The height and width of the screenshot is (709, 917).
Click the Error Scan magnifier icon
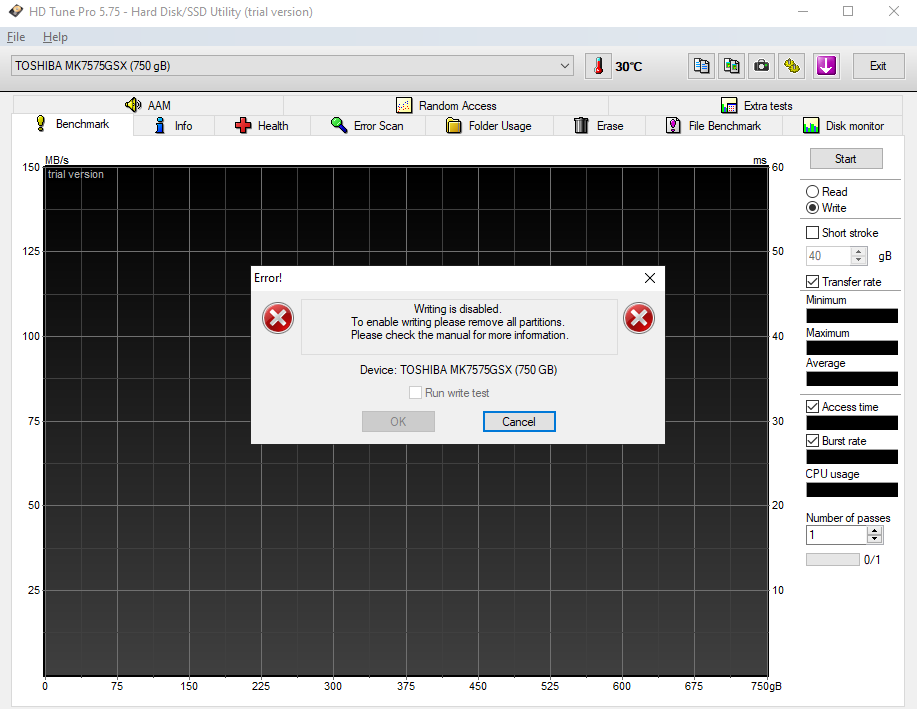339,125
